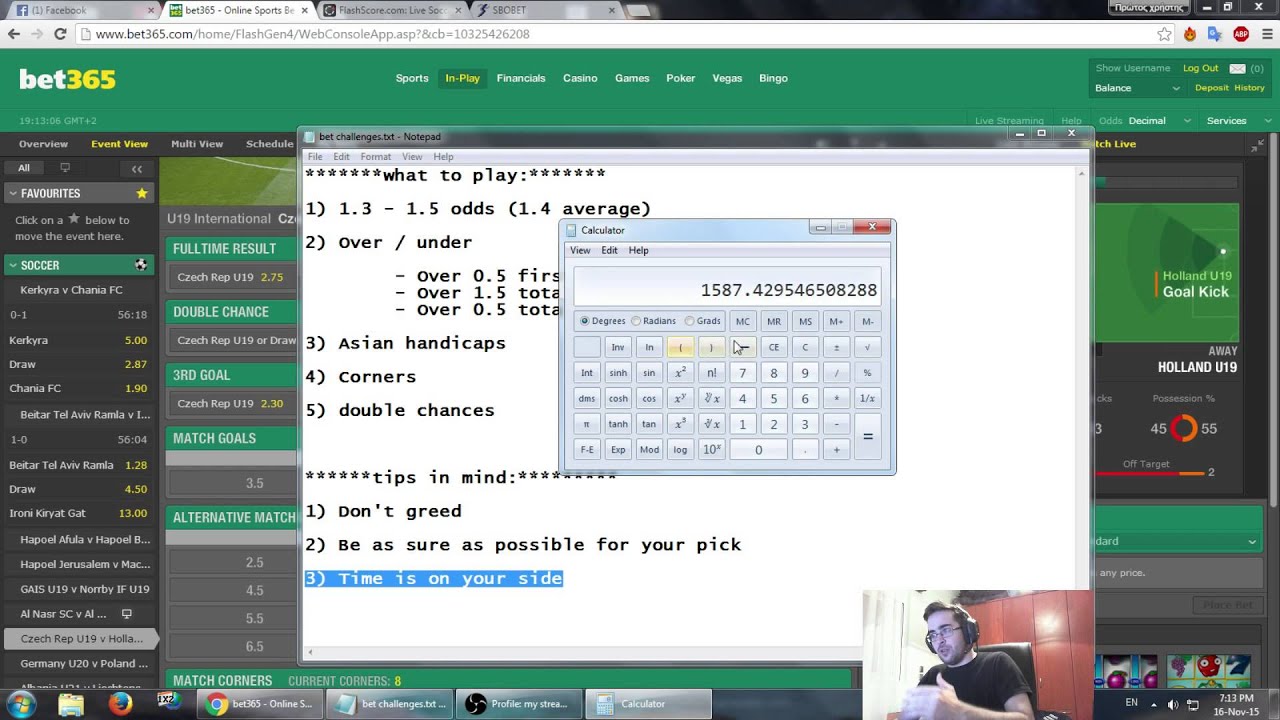Select Czech Rep U19 2.75 odds
Screen dimensions: 1280x720
232,277
